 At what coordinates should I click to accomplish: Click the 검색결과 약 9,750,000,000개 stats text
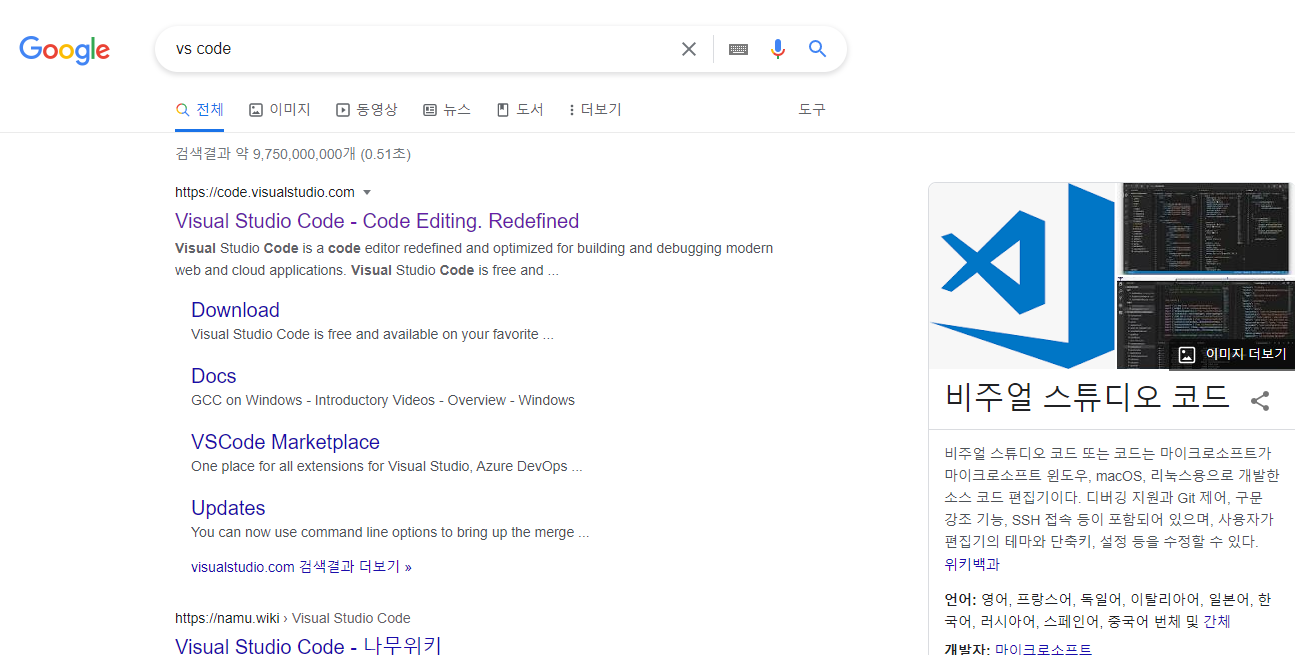pyautogui.click(x=293, y=154)
